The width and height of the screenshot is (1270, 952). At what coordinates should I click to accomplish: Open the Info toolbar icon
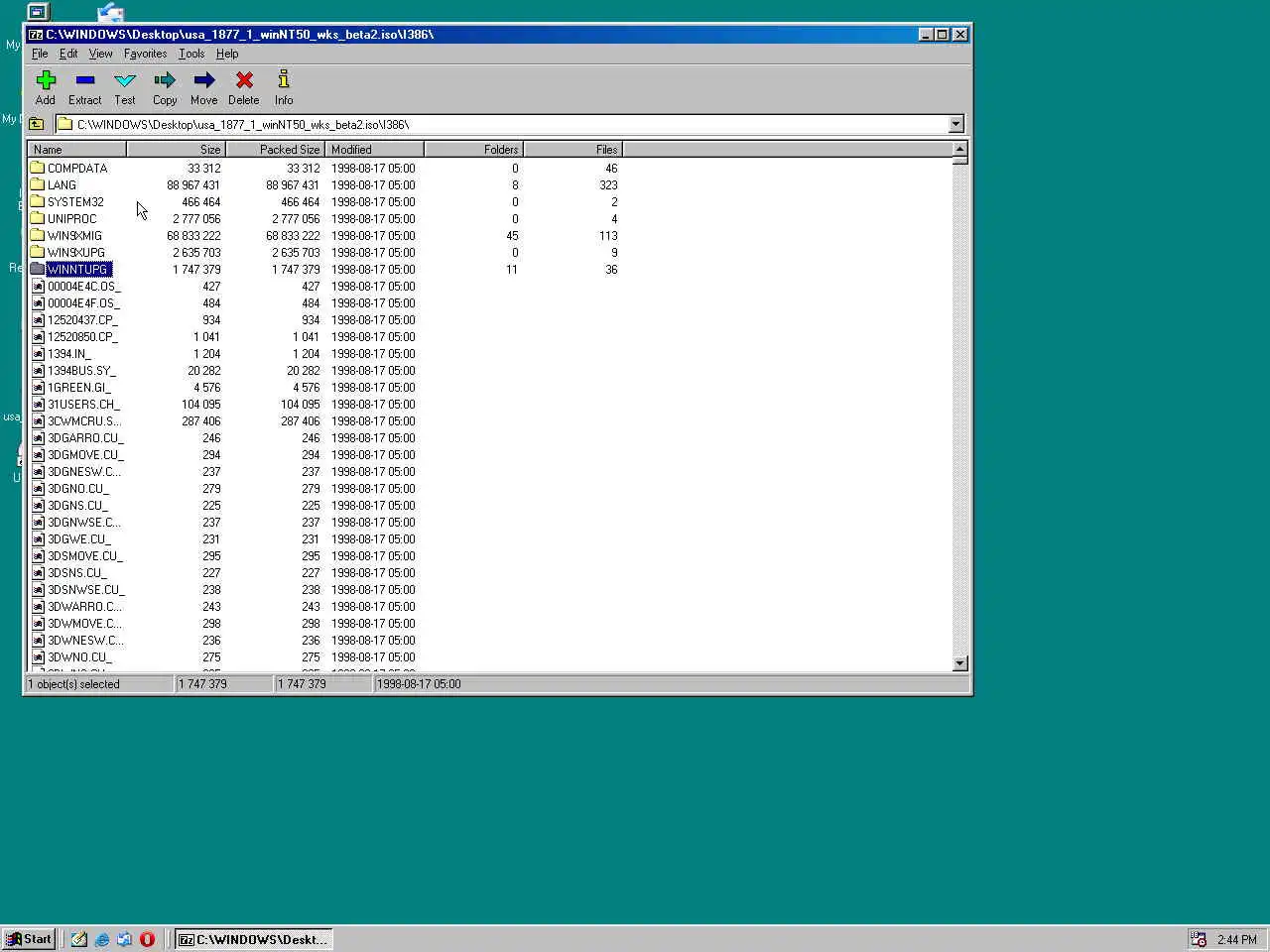(284, 80)
